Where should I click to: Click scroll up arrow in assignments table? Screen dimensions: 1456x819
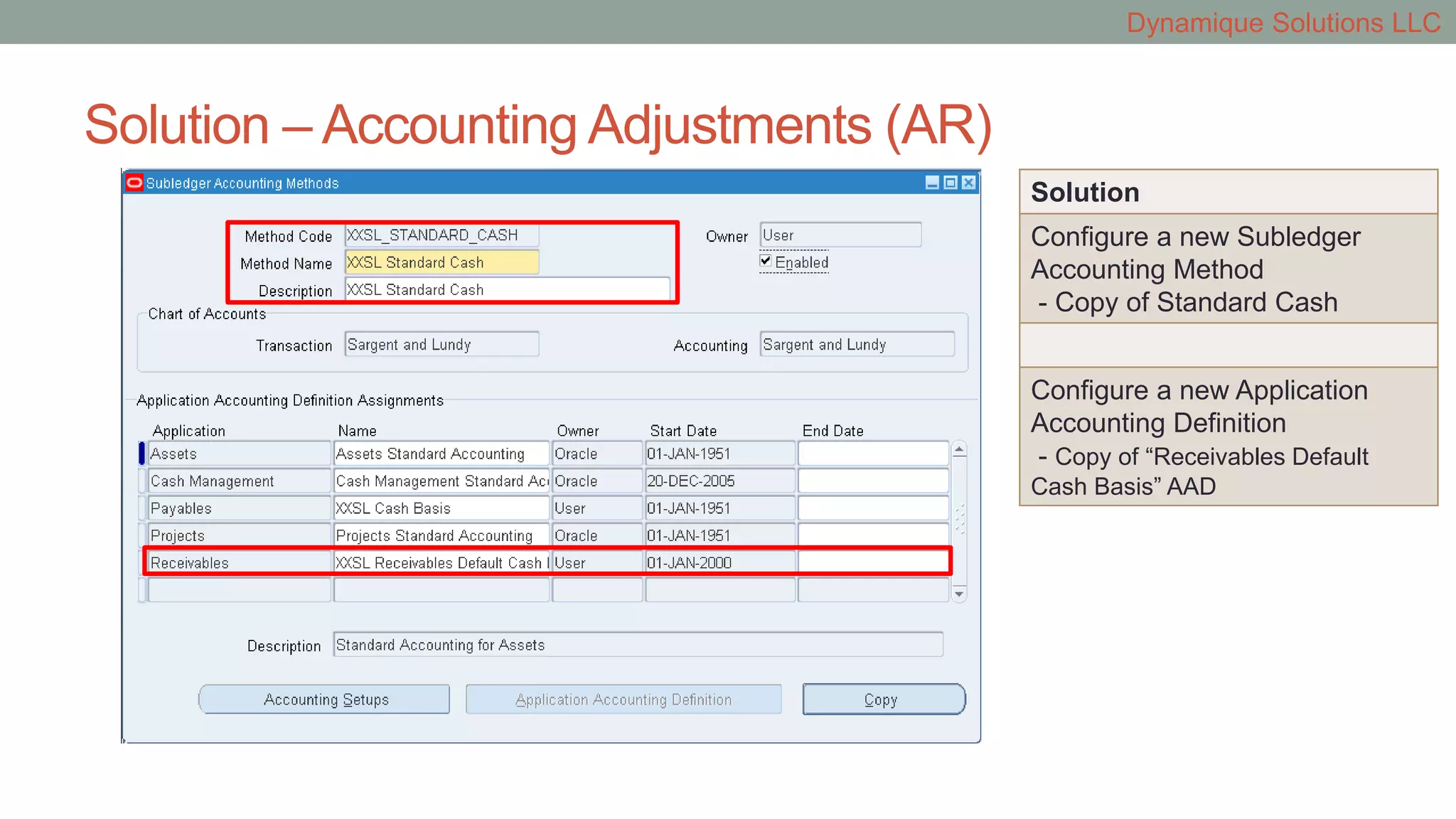pos(959,449)
